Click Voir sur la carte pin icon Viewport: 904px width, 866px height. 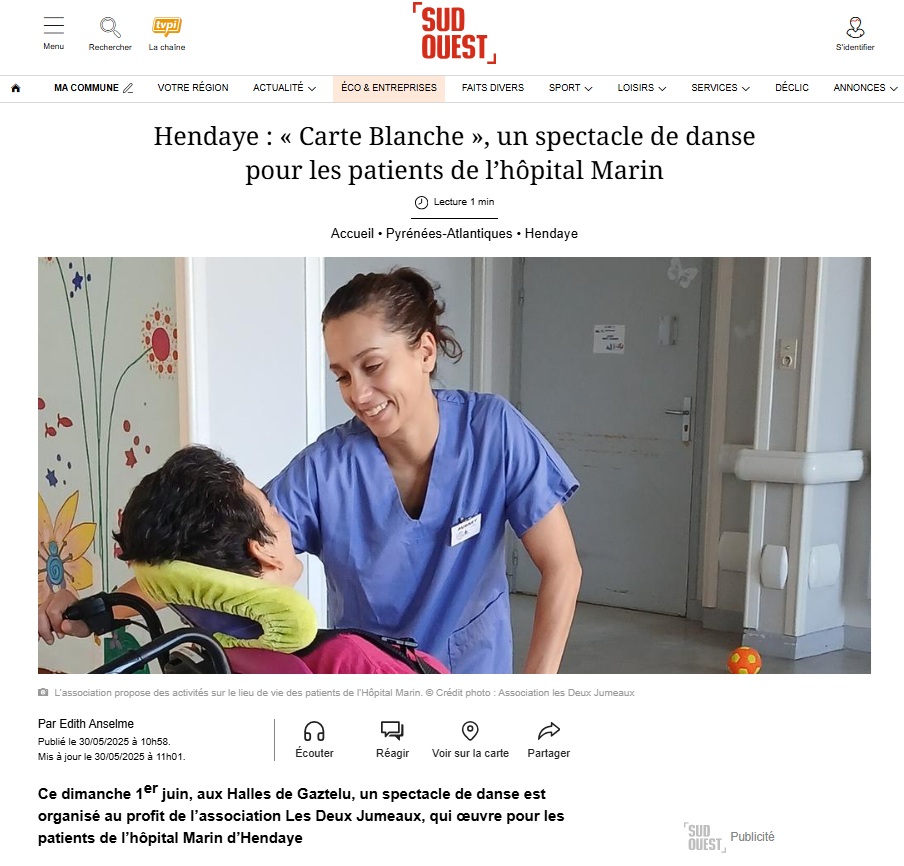point(470,731)
